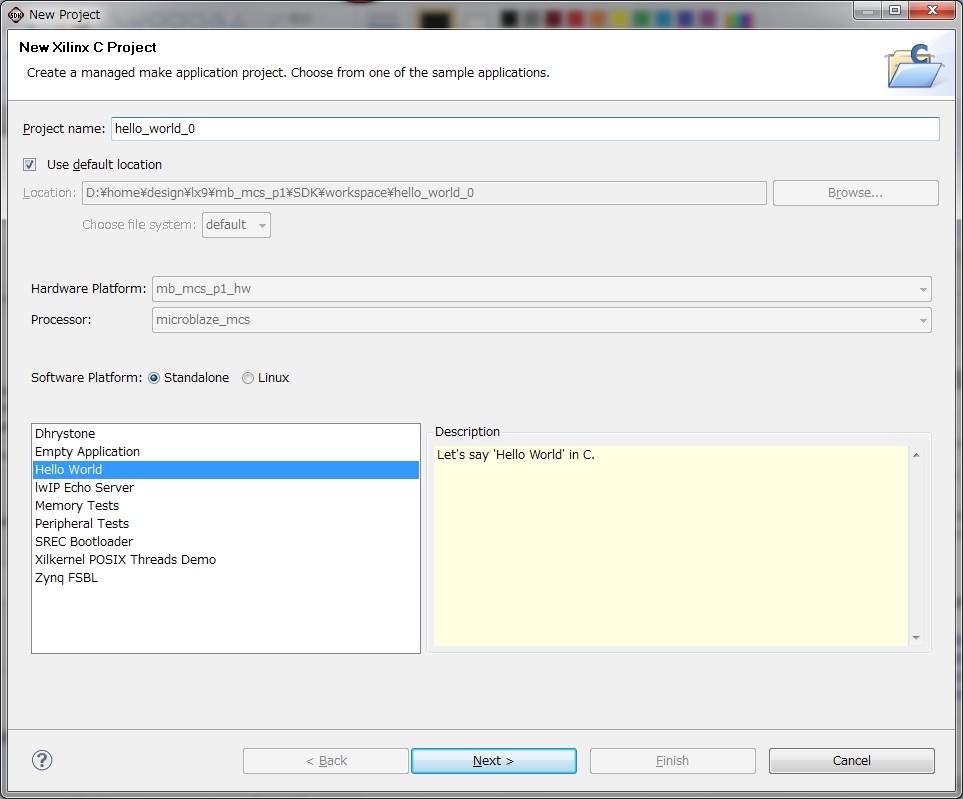963x799 pixels.
Task: Toggle the Use default location checkbox
Action: tap(29, 165)
